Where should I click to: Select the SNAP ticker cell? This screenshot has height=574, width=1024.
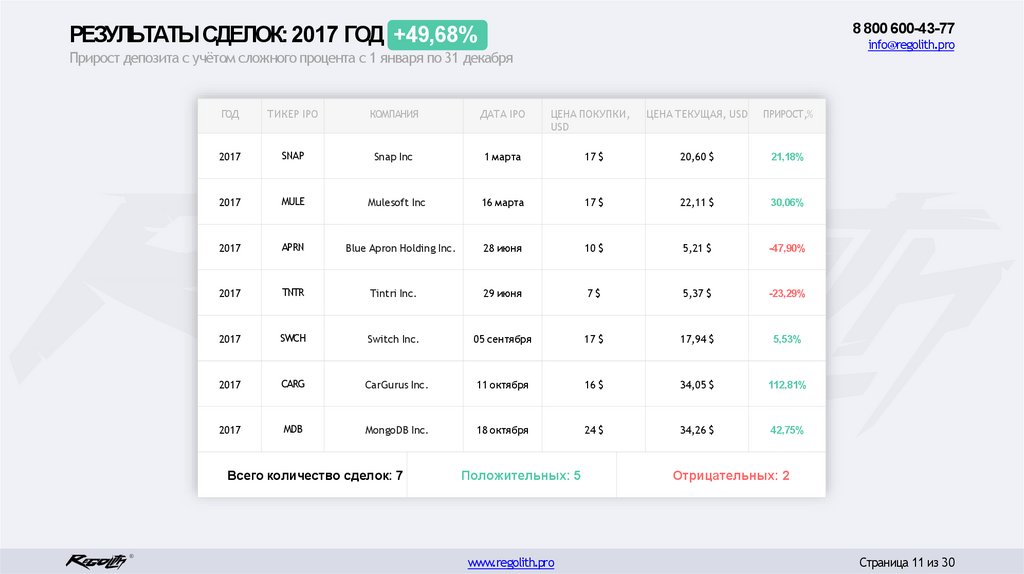click(x=293, y=155)
